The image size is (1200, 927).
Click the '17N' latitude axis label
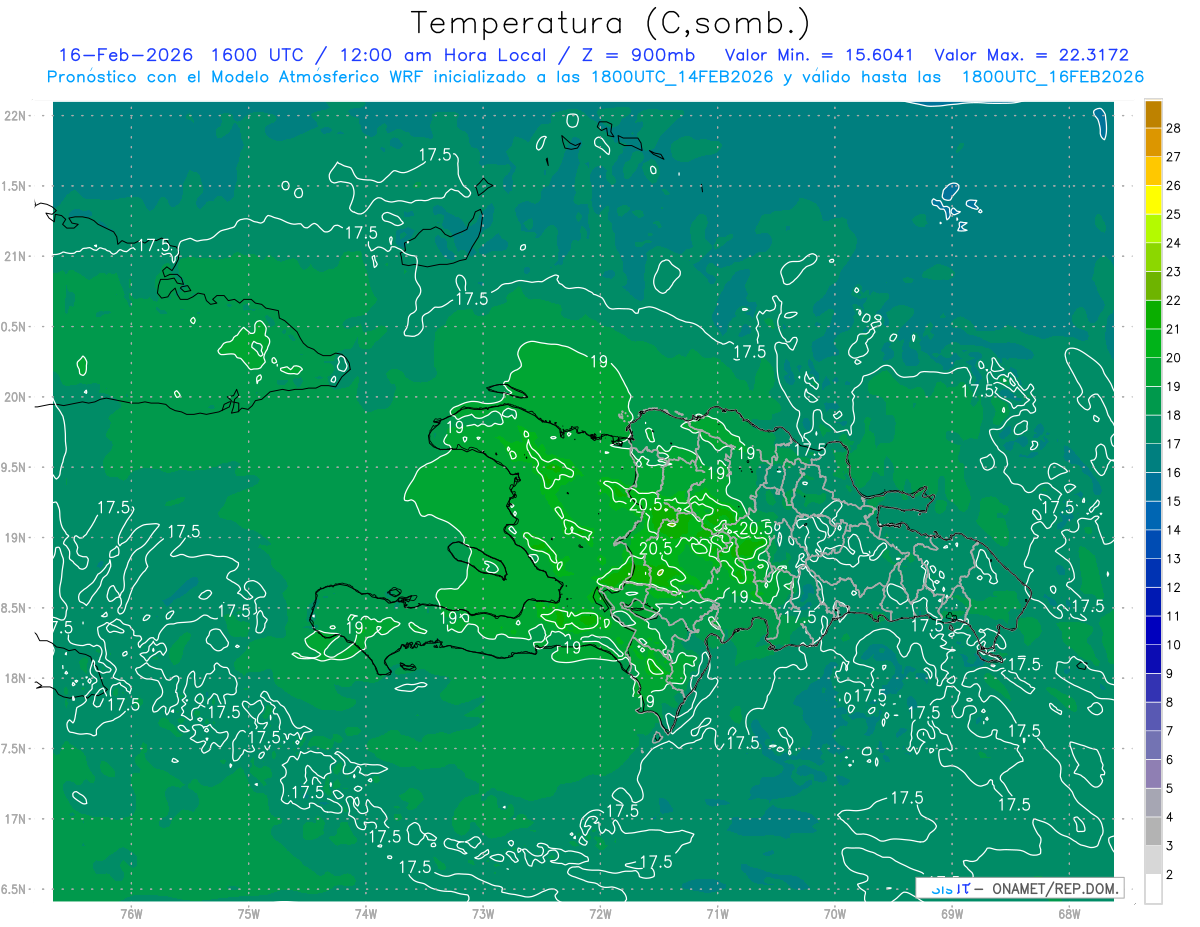coord(15,819)
